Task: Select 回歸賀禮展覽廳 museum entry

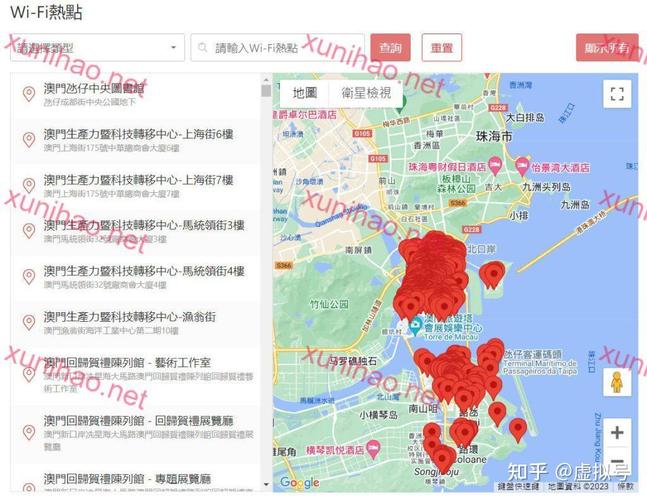Action: (x=136, y=433)
